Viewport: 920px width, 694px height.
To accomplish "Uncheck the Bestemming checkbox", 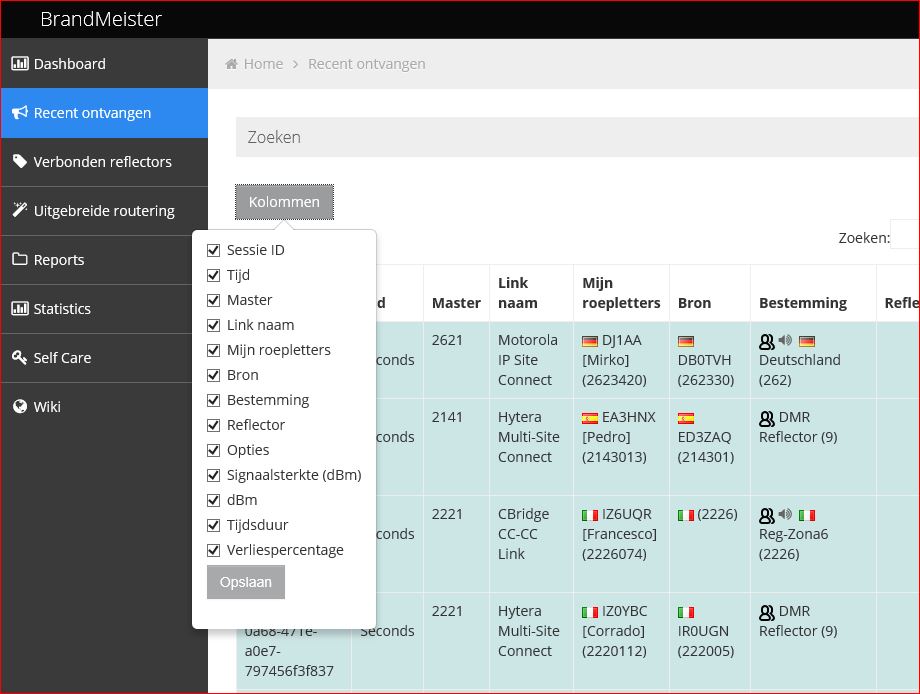I will pos(214,400).
